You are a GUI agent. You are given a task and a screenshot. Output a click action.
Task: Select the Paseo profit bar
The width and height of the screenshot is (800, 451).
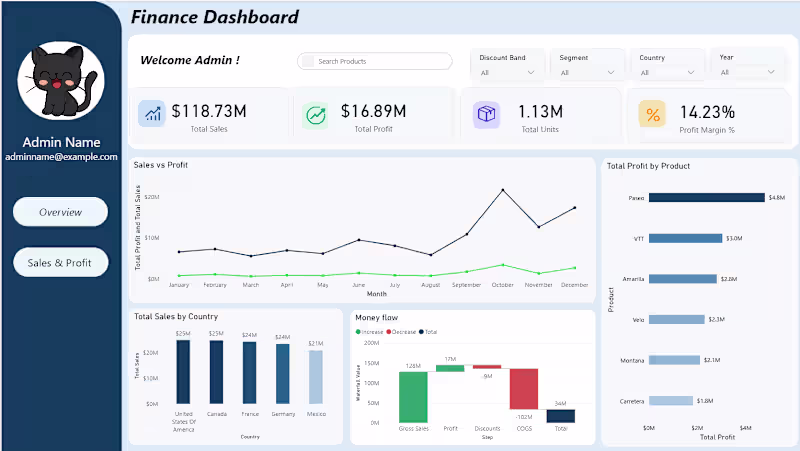(x=707, y=197)
